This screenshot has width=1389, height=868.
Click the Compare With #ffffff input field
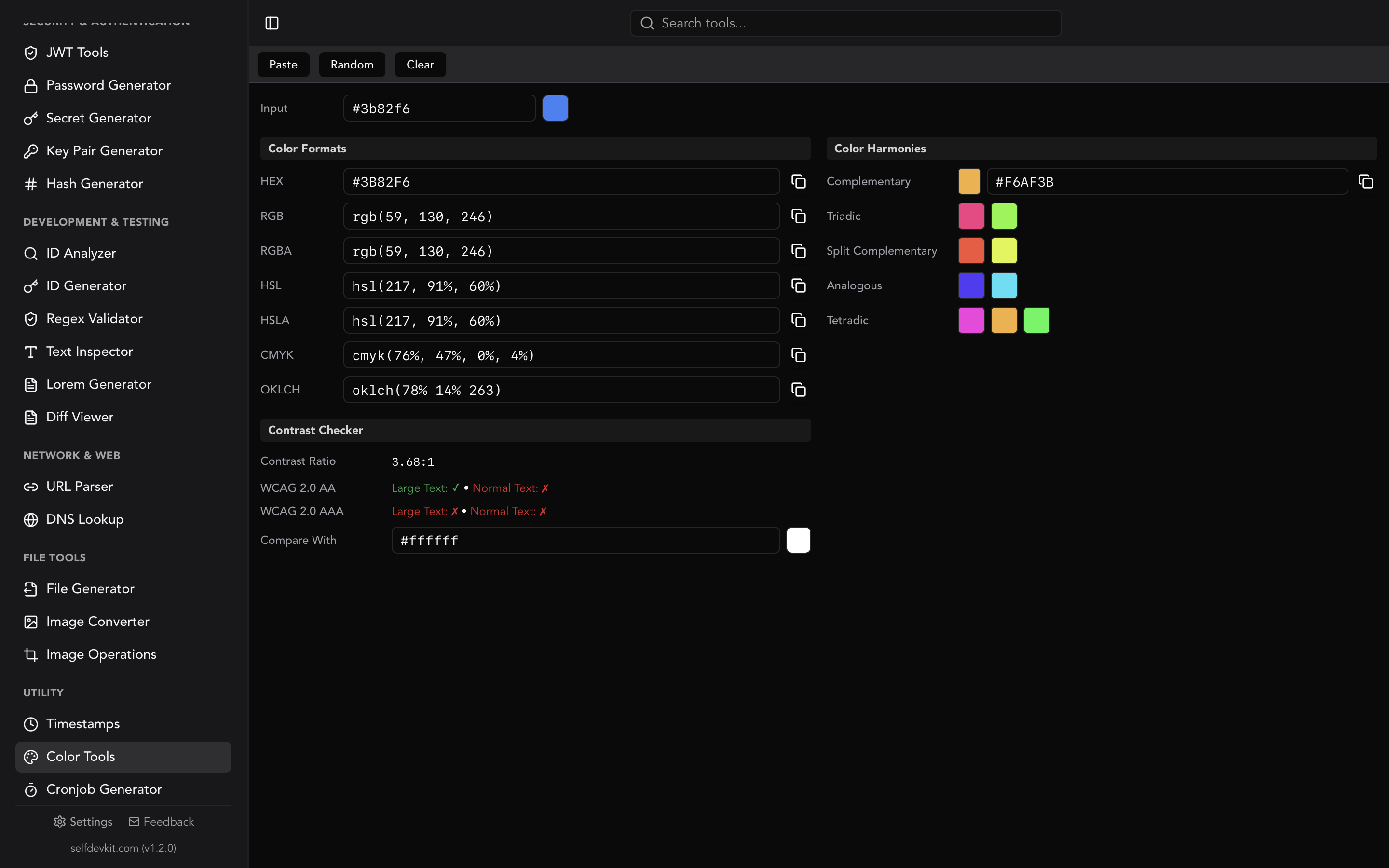(585, 540)
